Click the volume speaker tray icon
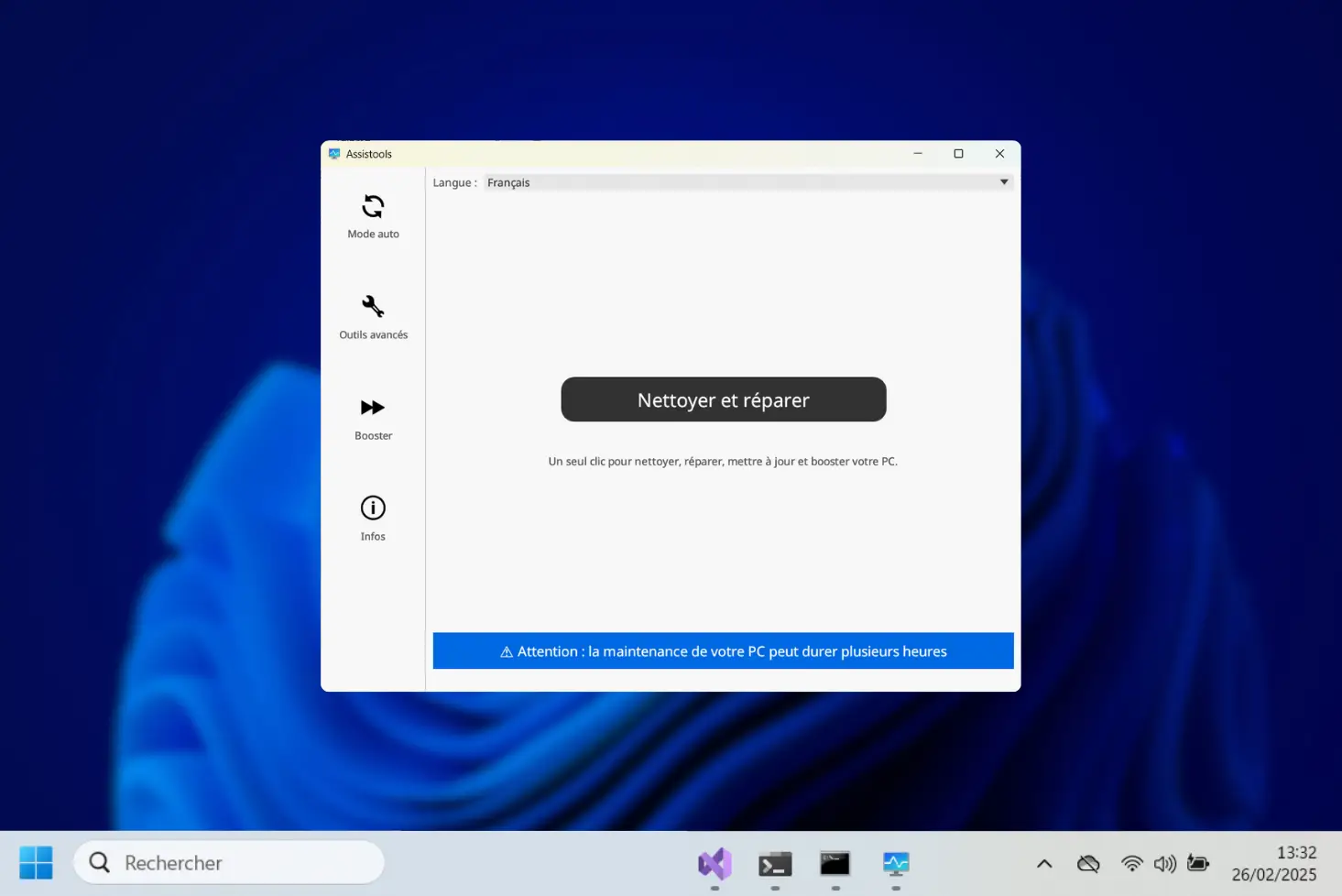This screenshot has height=896, width=1342. coord(1165,864)
